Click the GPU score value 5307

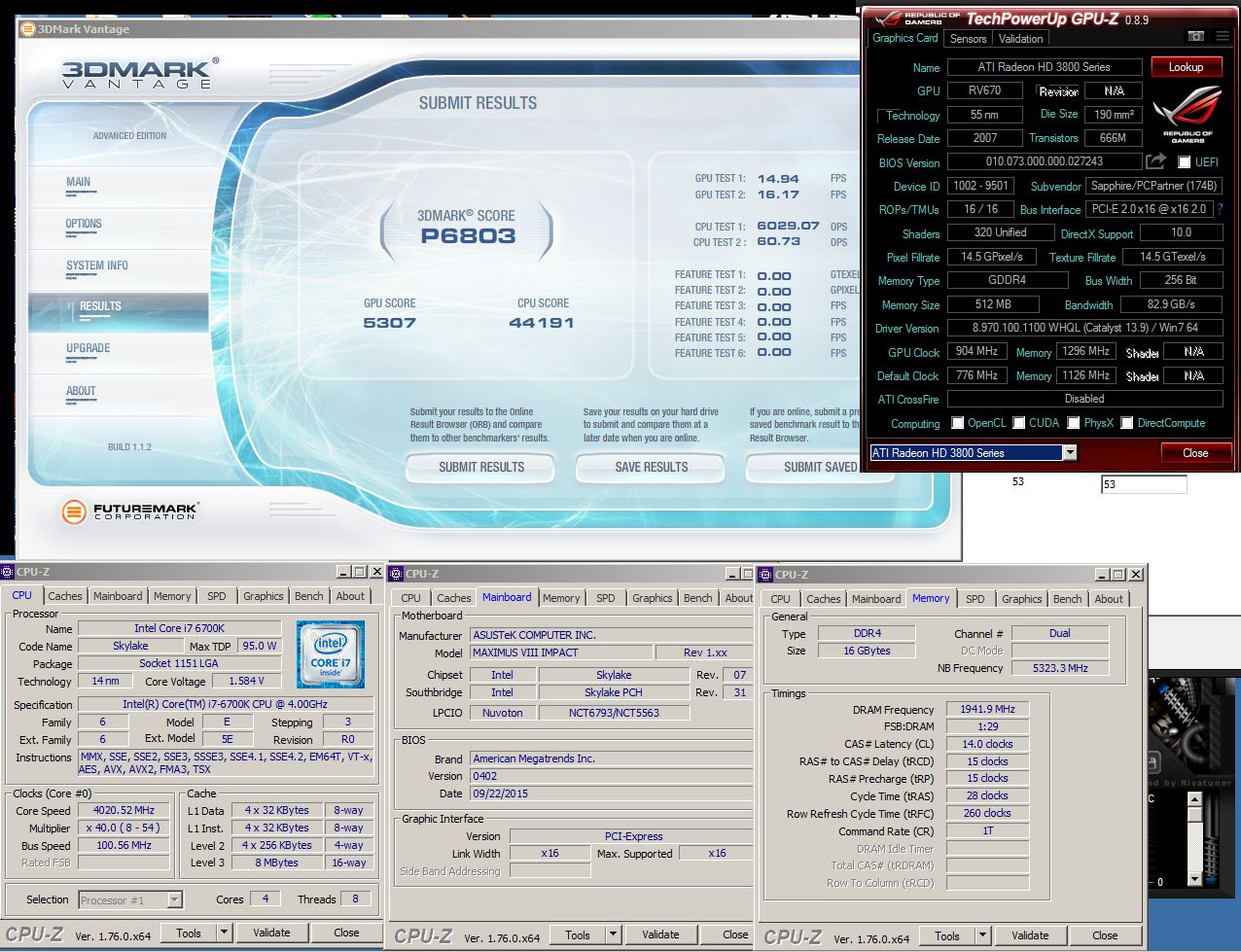(x=390, y=323)
